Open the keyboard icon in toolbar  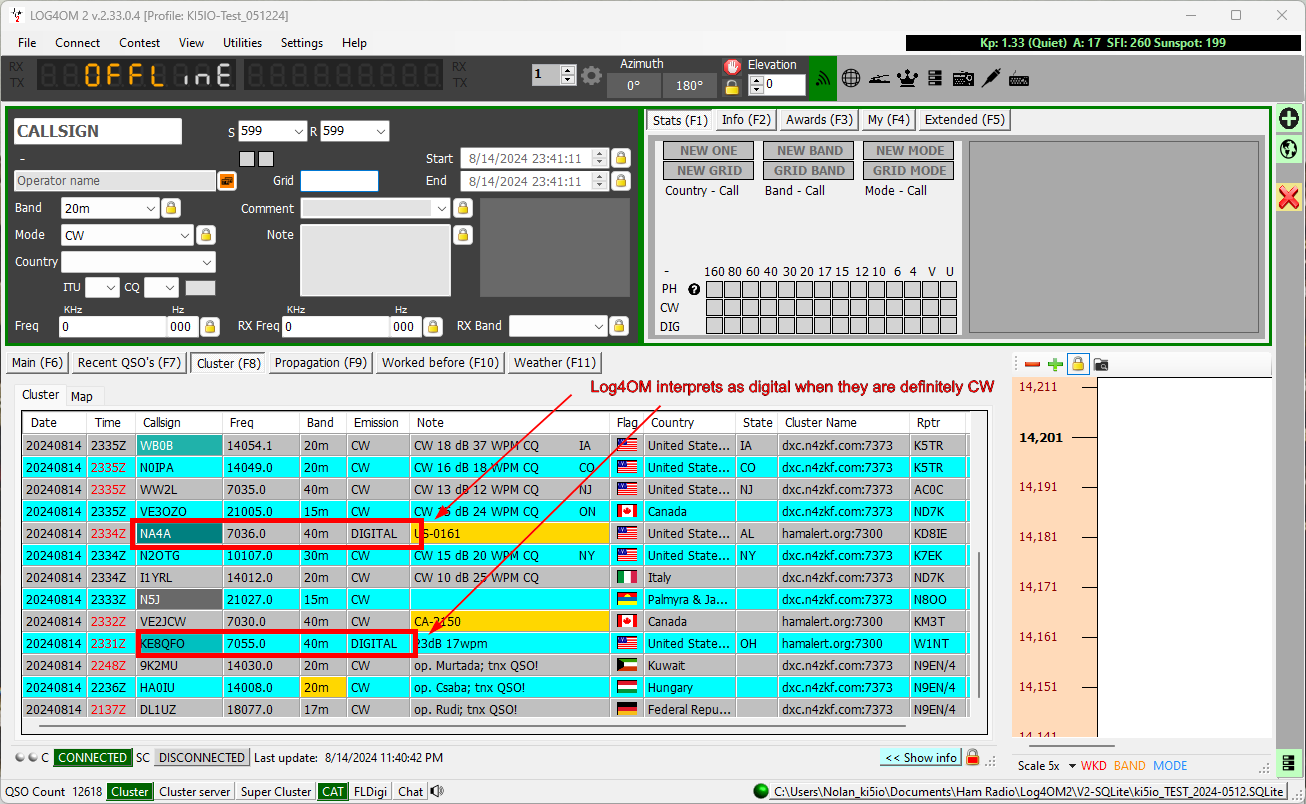click(1019, 79)
